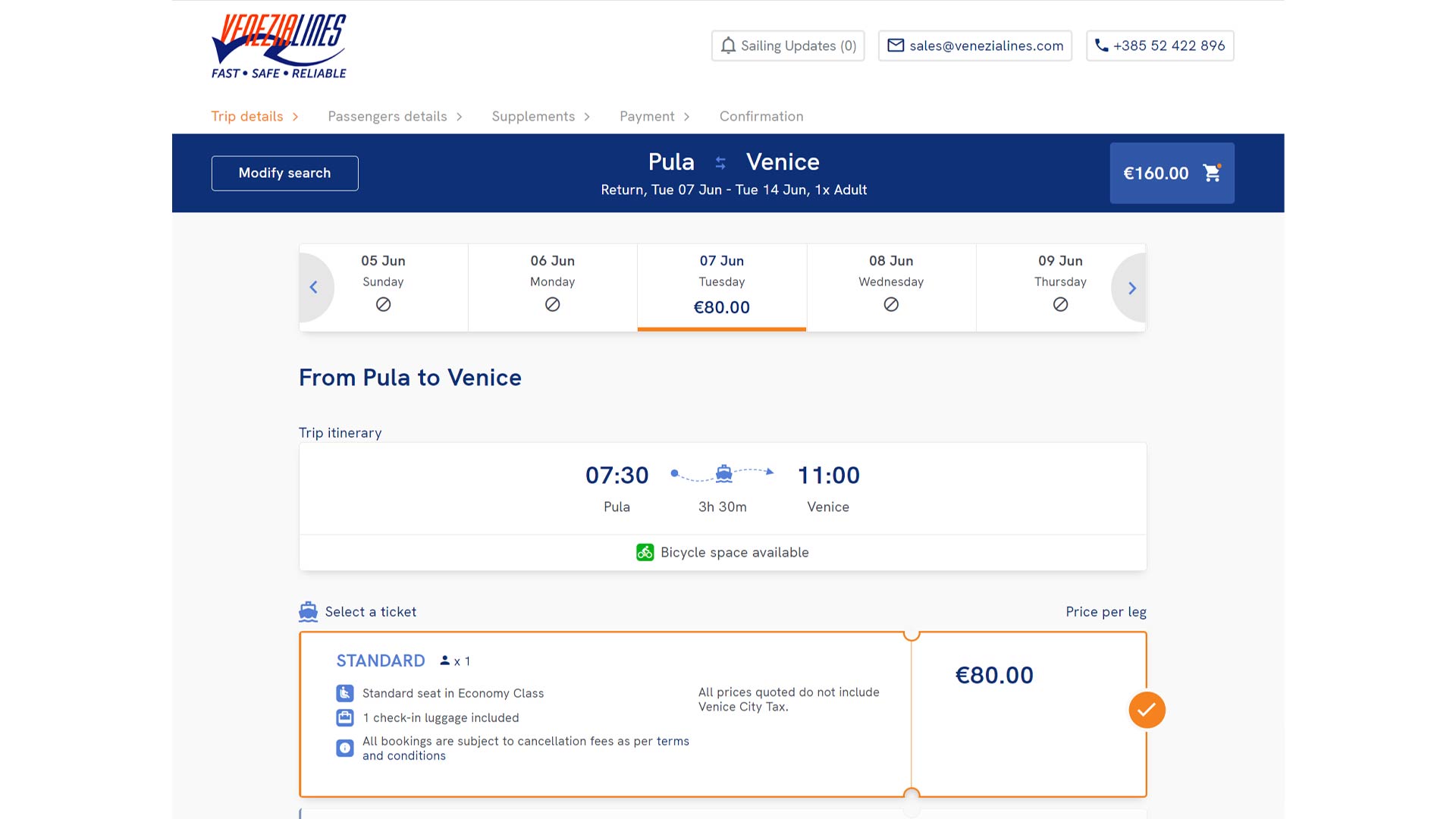Toggle the Standard ticket orange checkmark
The image size is (1456, 819).
coord(1147,710)
